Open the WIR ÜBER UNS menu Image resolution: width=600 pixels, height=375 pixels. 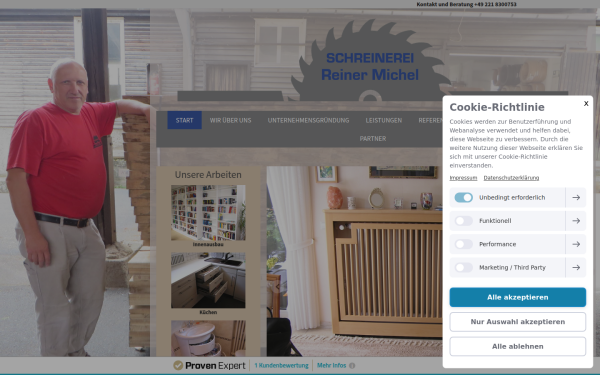pyautogui.click(x=230, y=120)
